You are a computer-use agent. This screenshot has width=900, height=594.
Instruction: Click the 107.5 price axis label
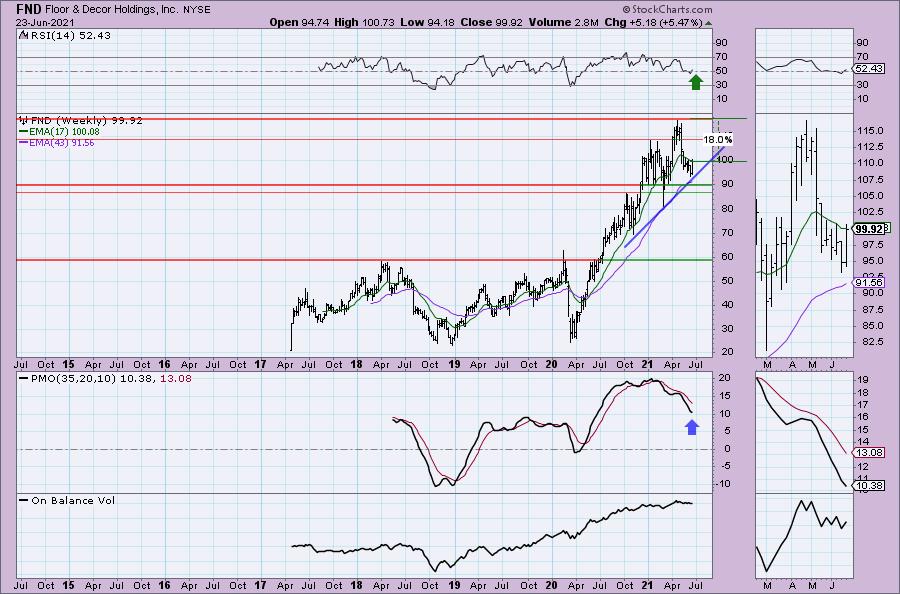pos(870,180)
